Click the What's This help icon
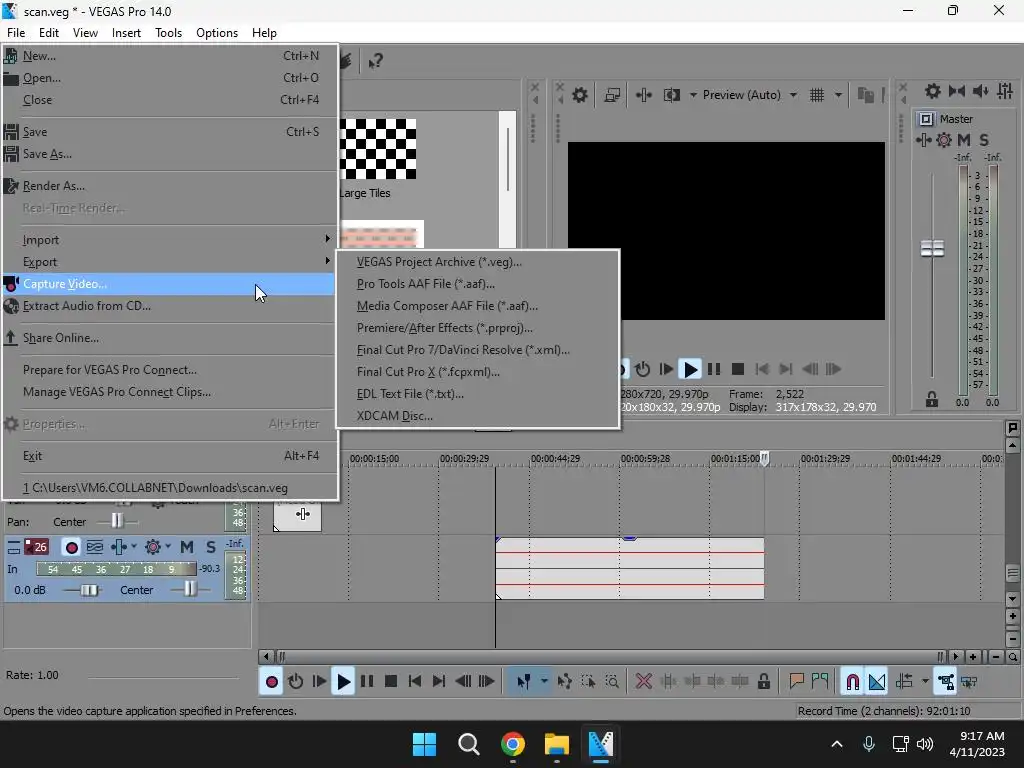1024x768 pixels. coord(375,61)
